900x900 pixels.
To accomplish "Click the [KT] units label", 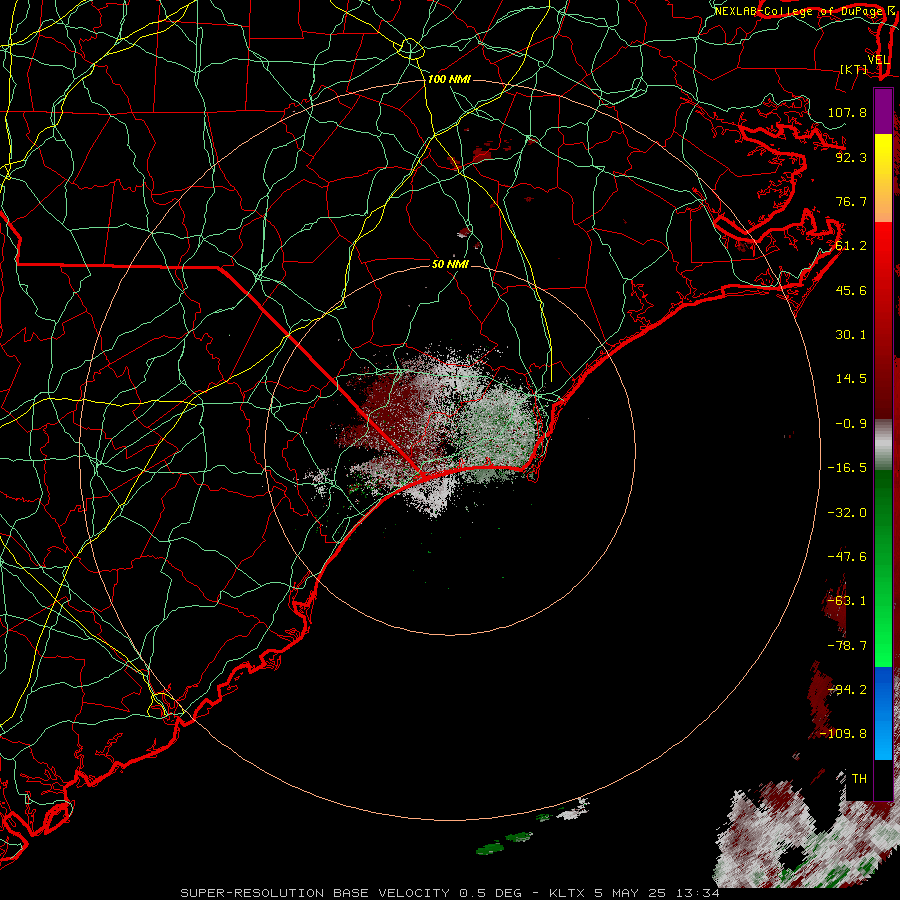I will [x=854, y=69].
